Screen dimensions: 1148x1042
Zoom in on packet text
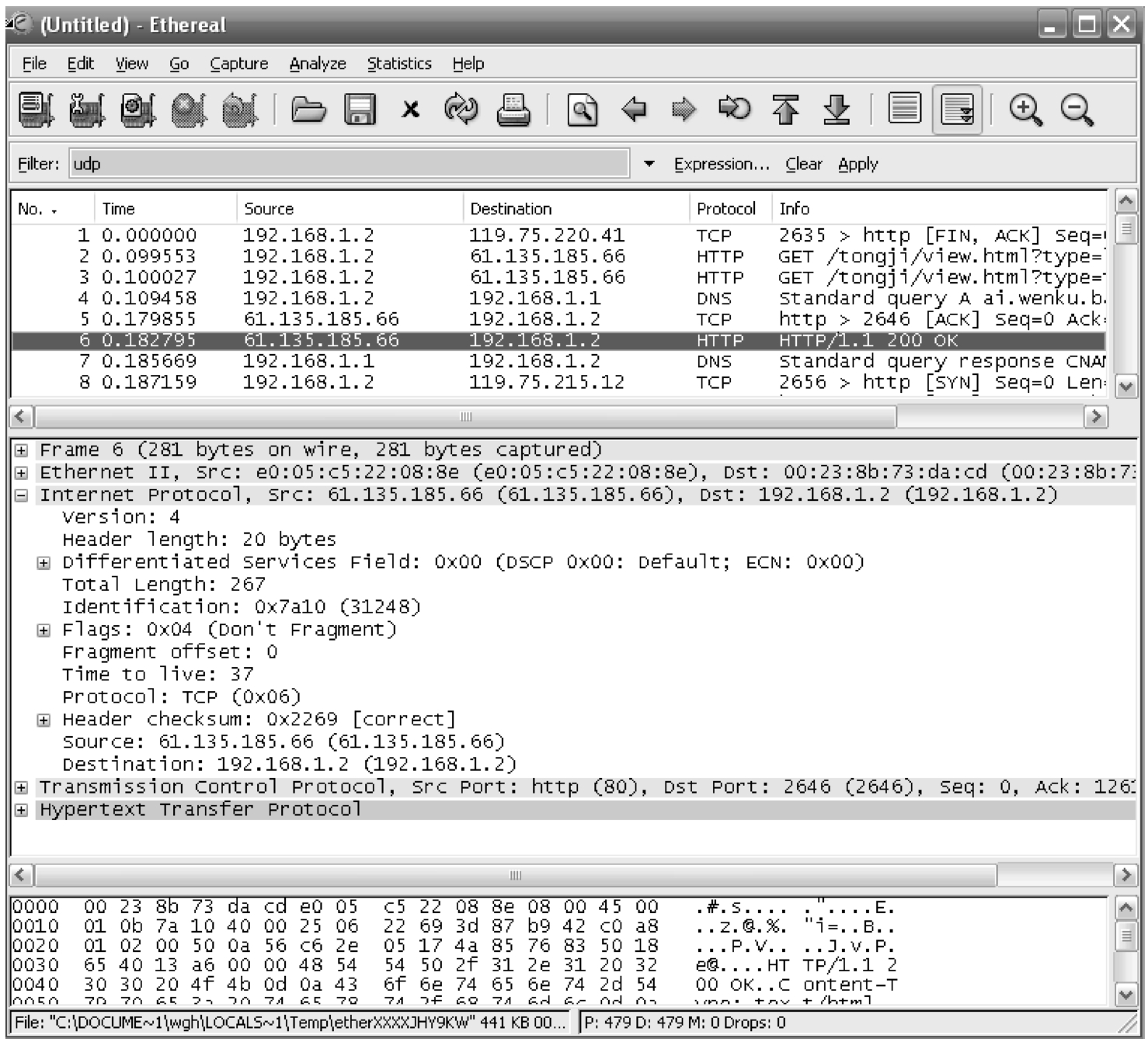click(1025, 109)
